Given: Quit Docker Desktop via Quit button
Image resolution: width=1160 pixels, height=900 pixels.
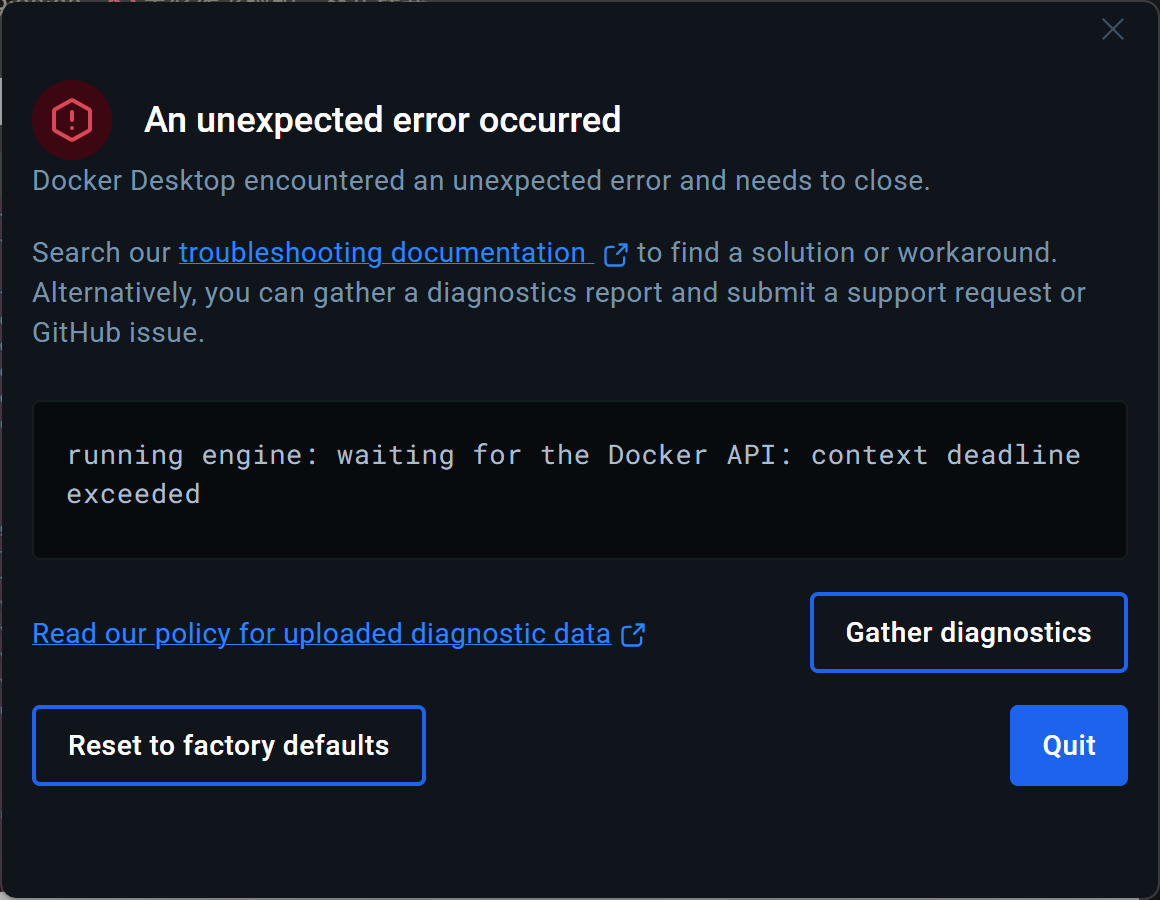Looking at the screenshot, I should click(1069, 746).
